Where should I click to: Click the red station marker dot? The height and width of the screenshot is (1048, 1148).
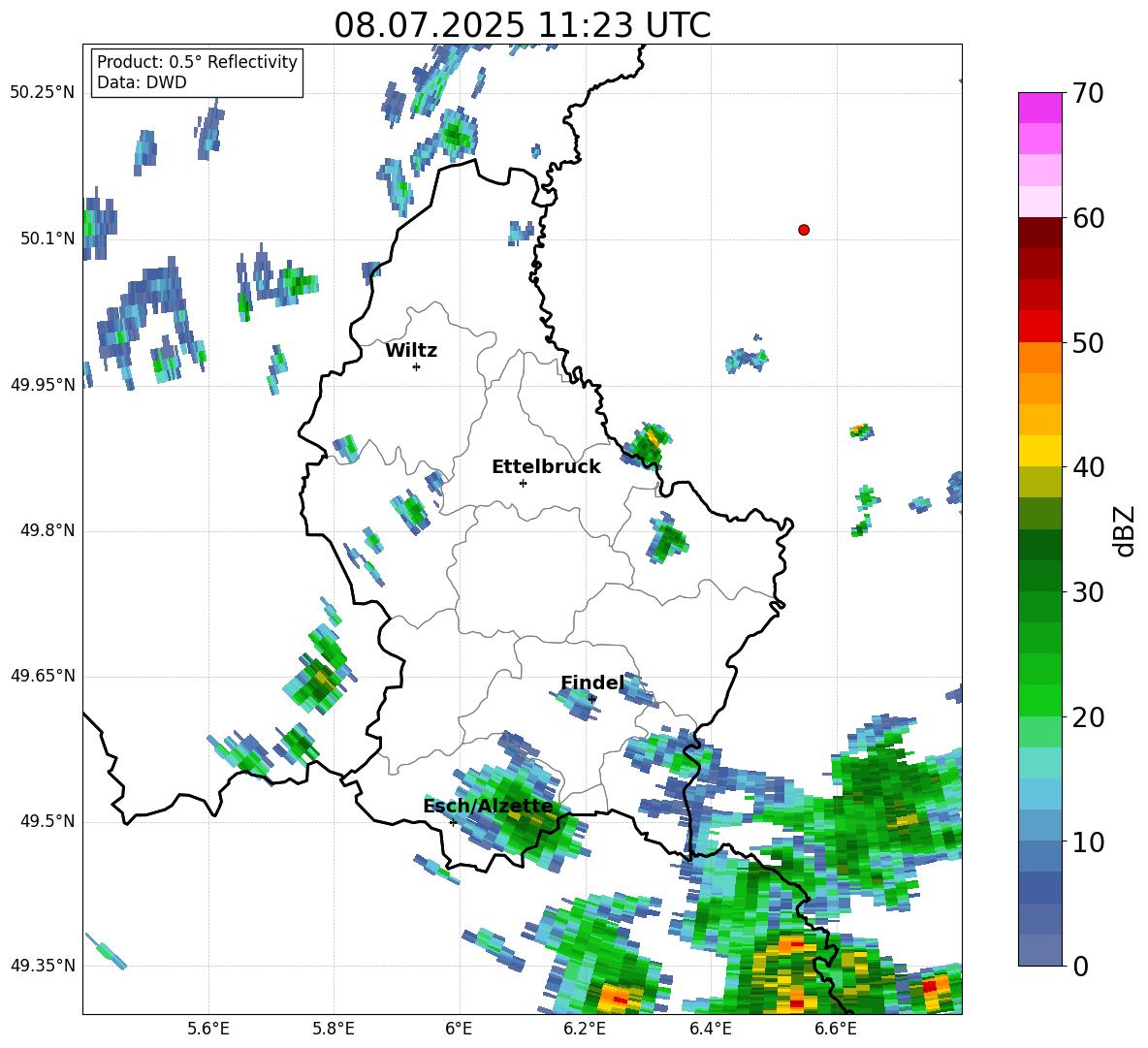[x=803, y=230]
